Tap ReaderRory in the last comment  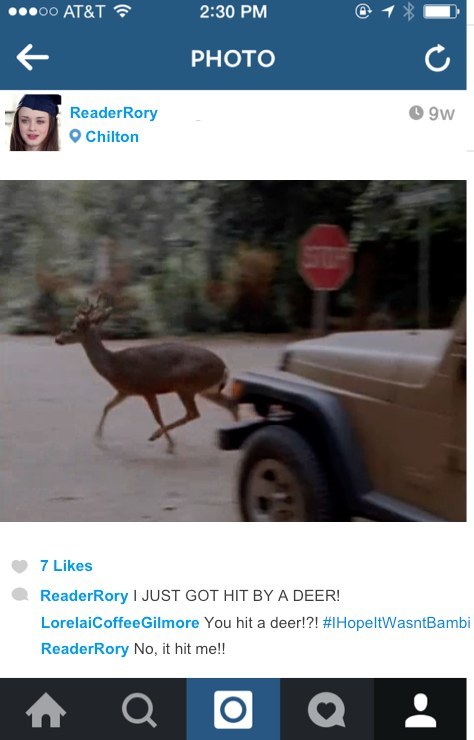pyautogui.click(x=85, y=649)
